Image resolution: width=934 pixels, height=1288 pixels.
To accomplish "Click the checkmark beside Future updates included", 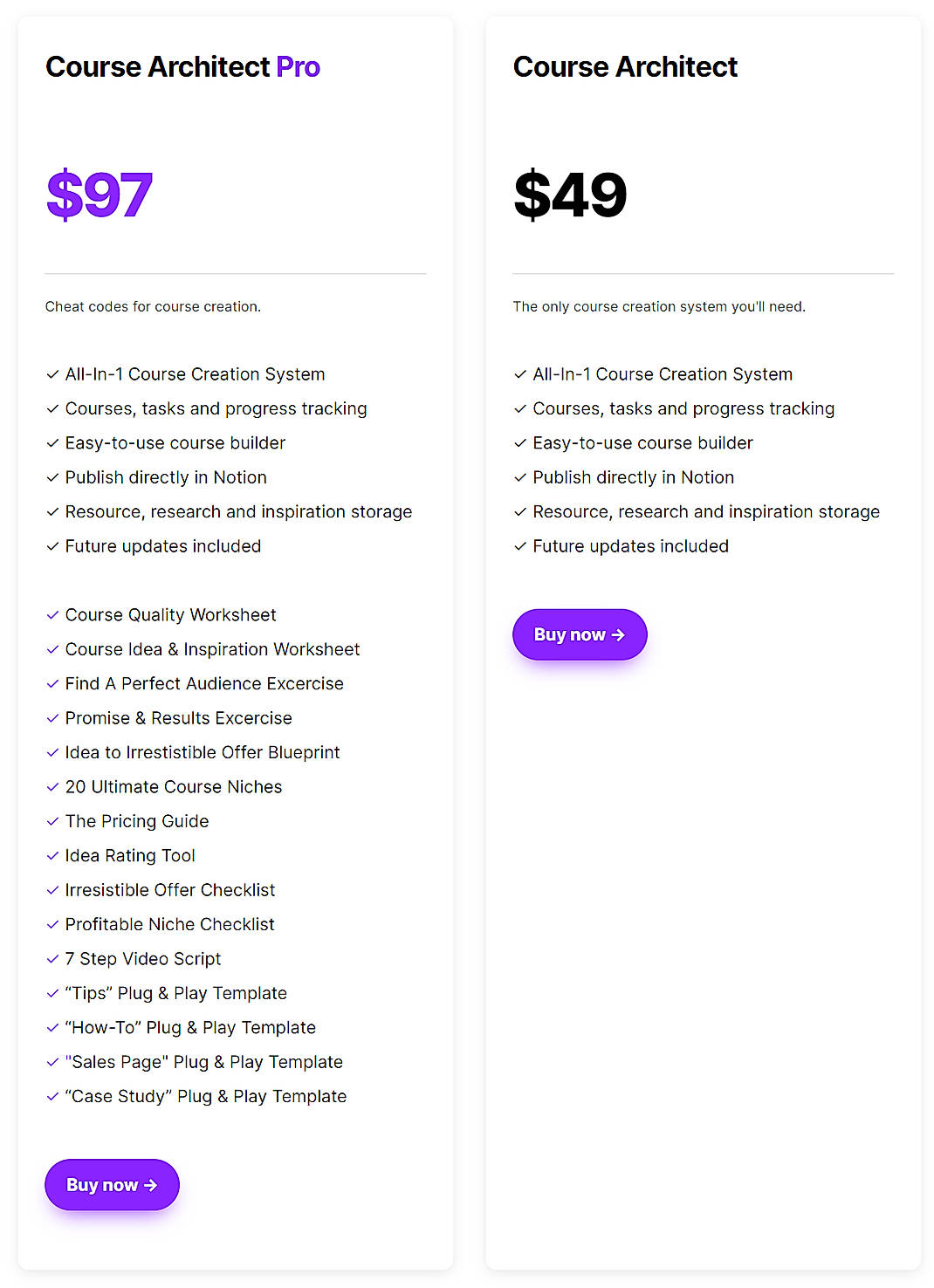I will click(x=52, y=546).
